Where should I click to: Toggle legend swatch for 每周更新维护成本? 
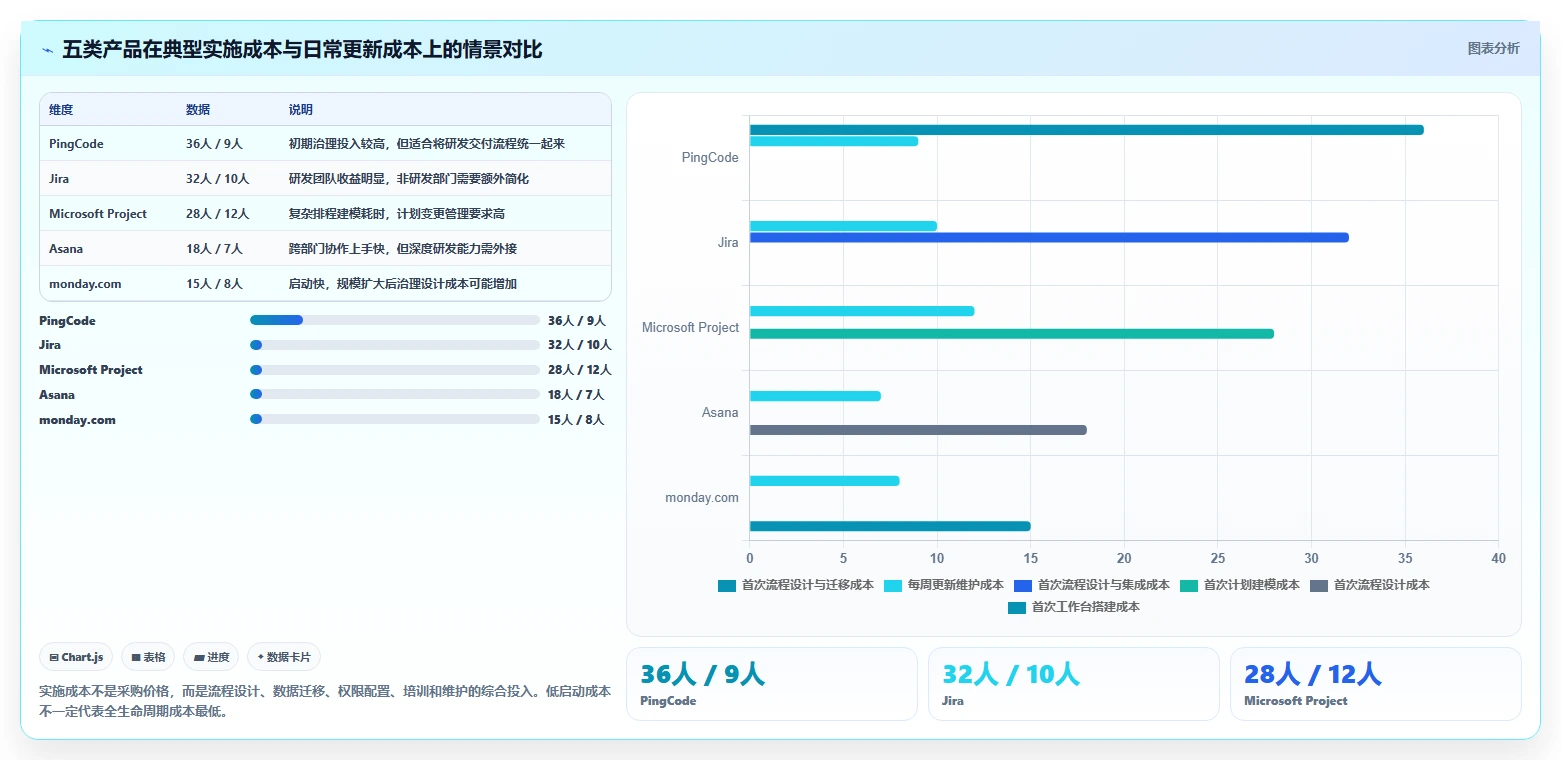[x=893, y=585]
